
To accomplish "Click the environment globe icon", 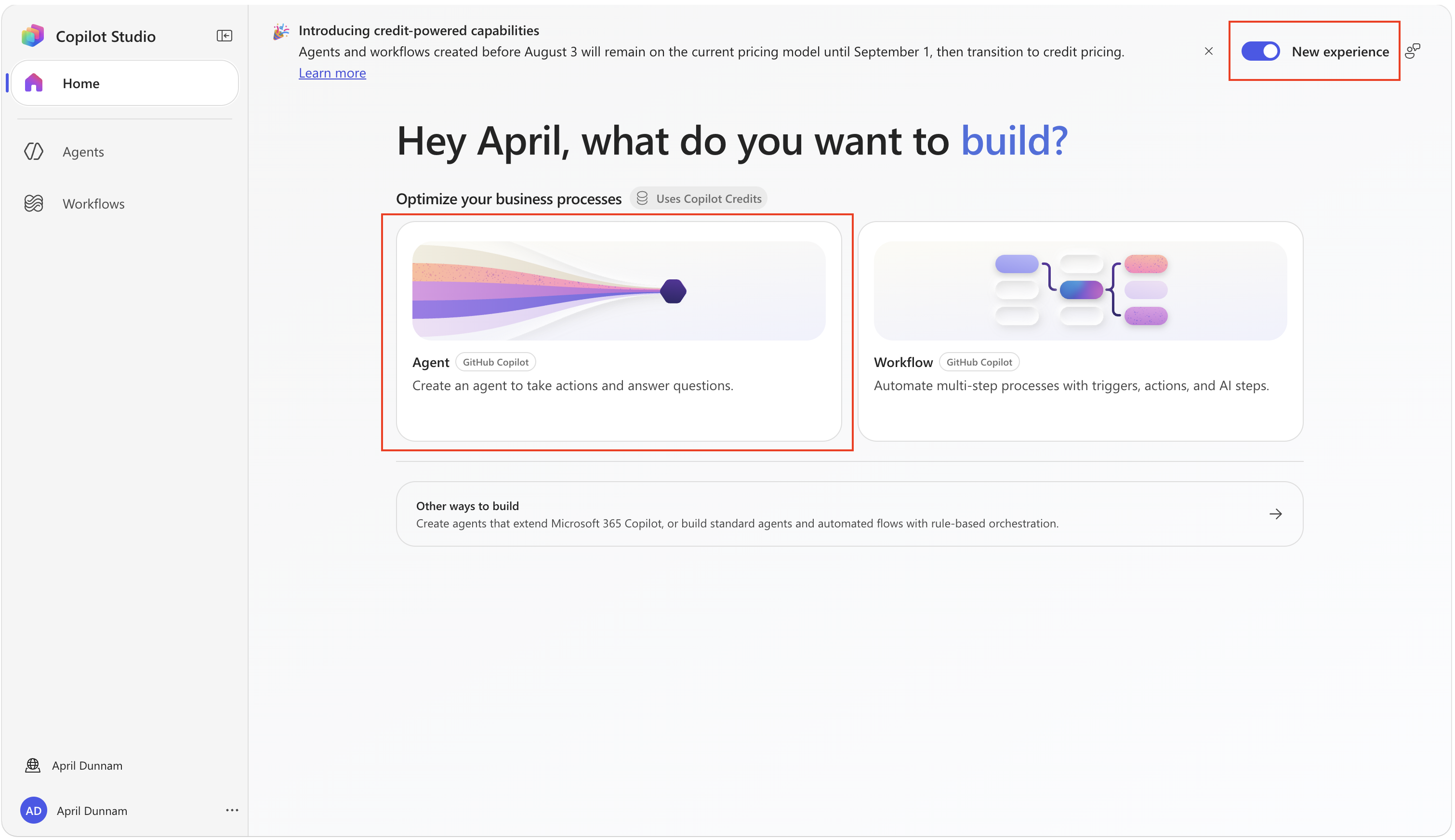I will pyautogui.click(x=33, y=765).
